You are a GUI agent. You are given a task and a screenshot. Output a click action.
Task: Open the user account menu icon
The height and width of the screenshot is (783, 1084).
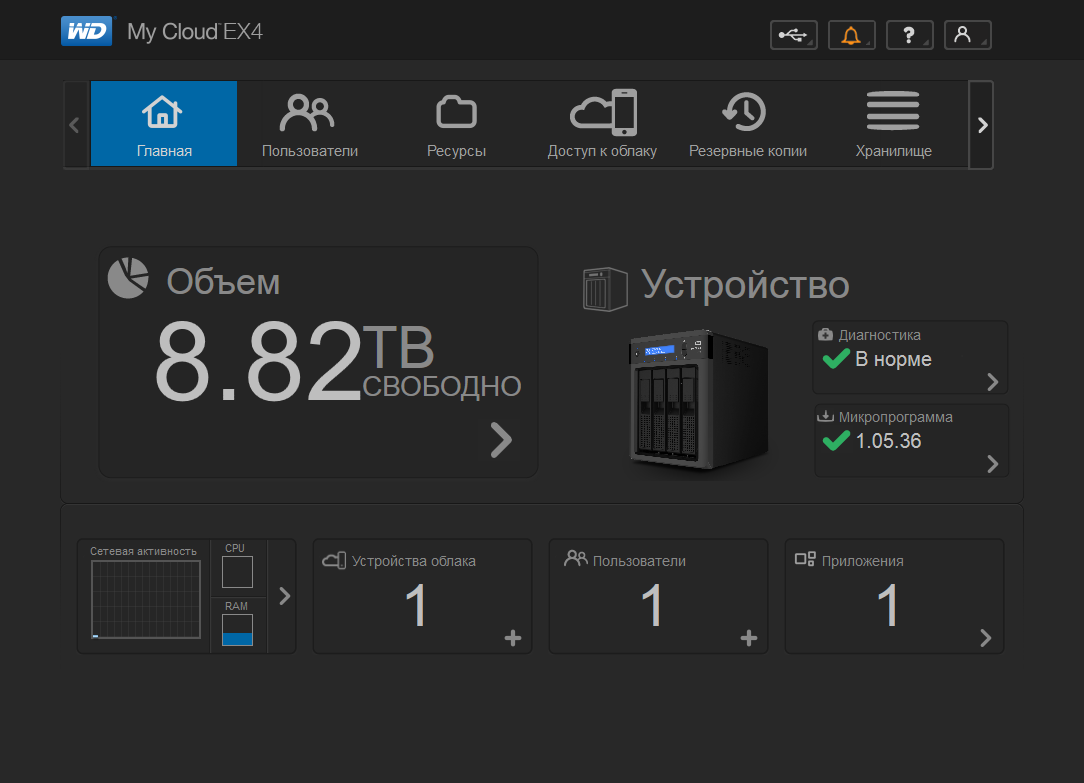pos(967,35)
